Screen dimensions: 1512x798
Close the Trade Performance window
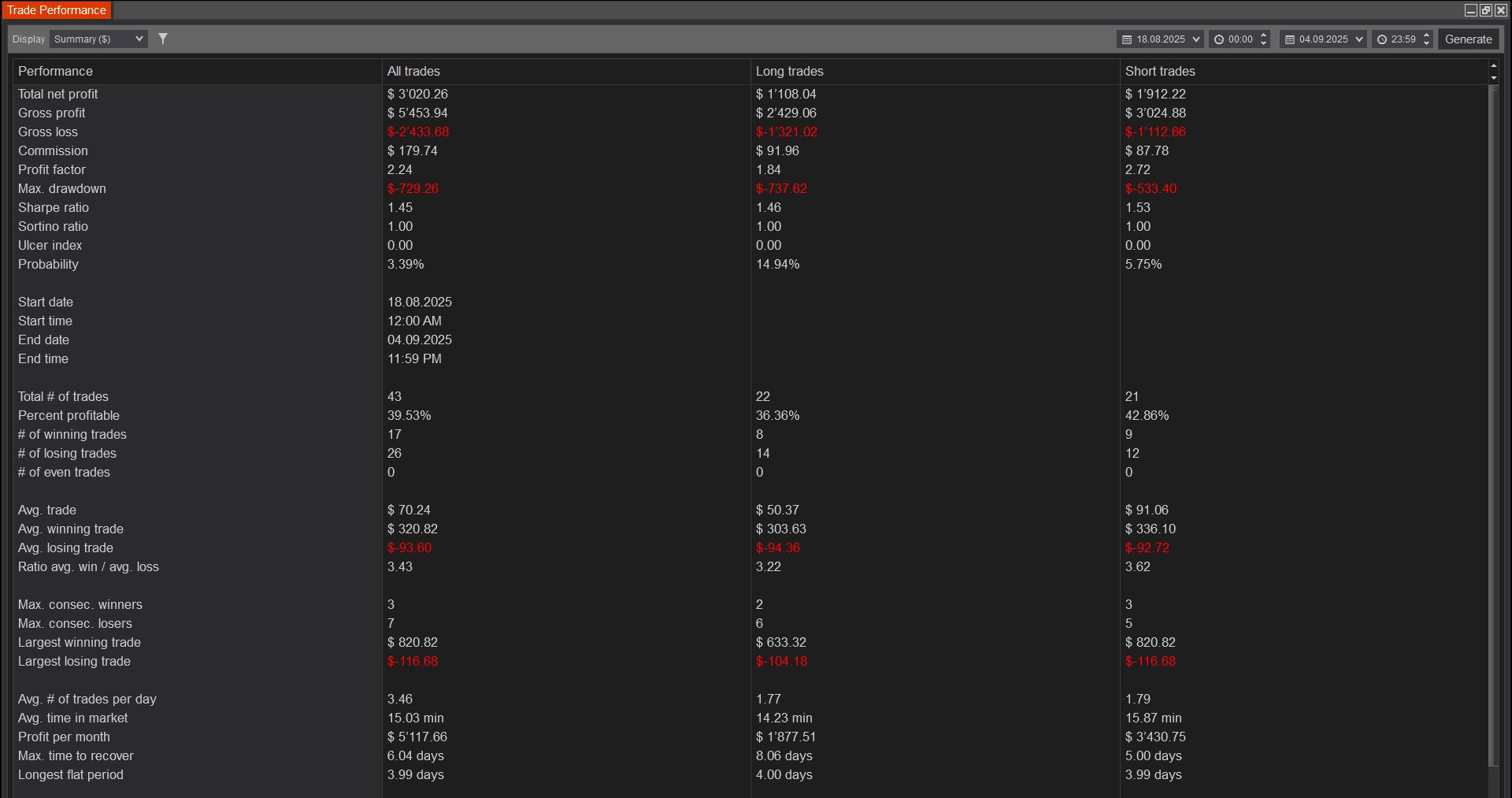1500,10
